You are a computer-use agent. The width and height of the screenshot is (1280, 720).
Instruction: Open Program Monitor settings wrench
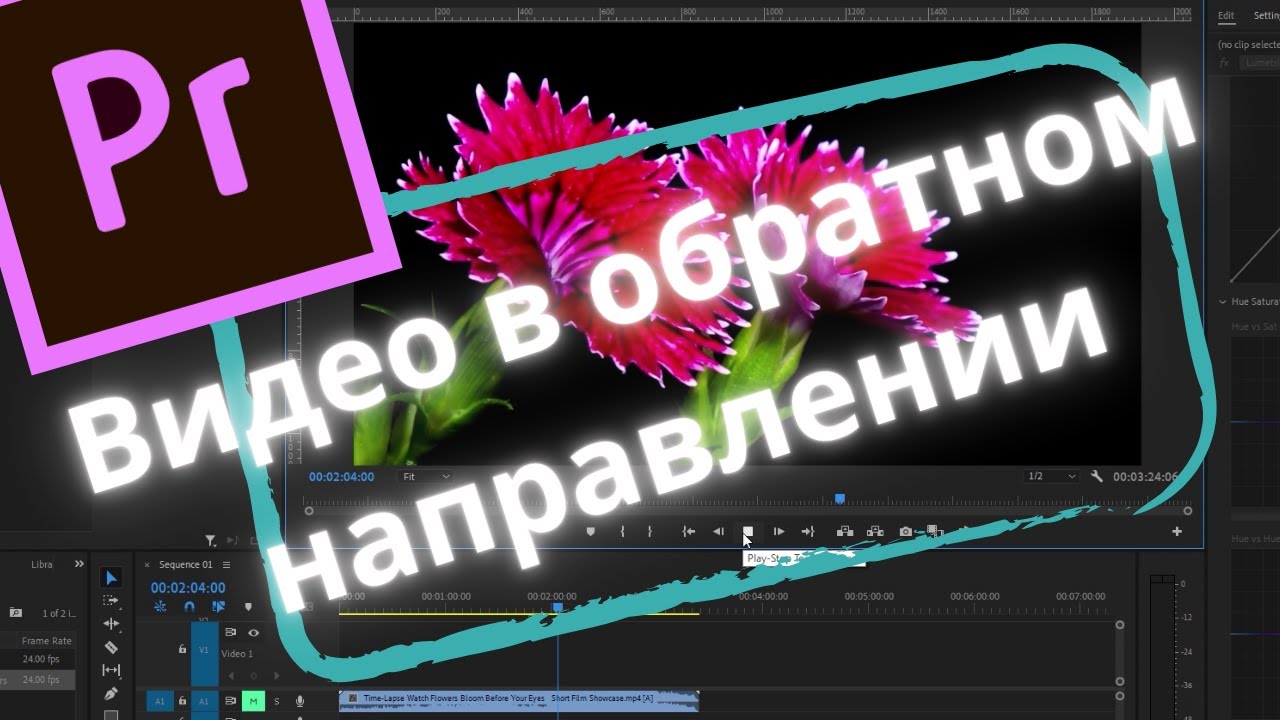point(1096,477)
